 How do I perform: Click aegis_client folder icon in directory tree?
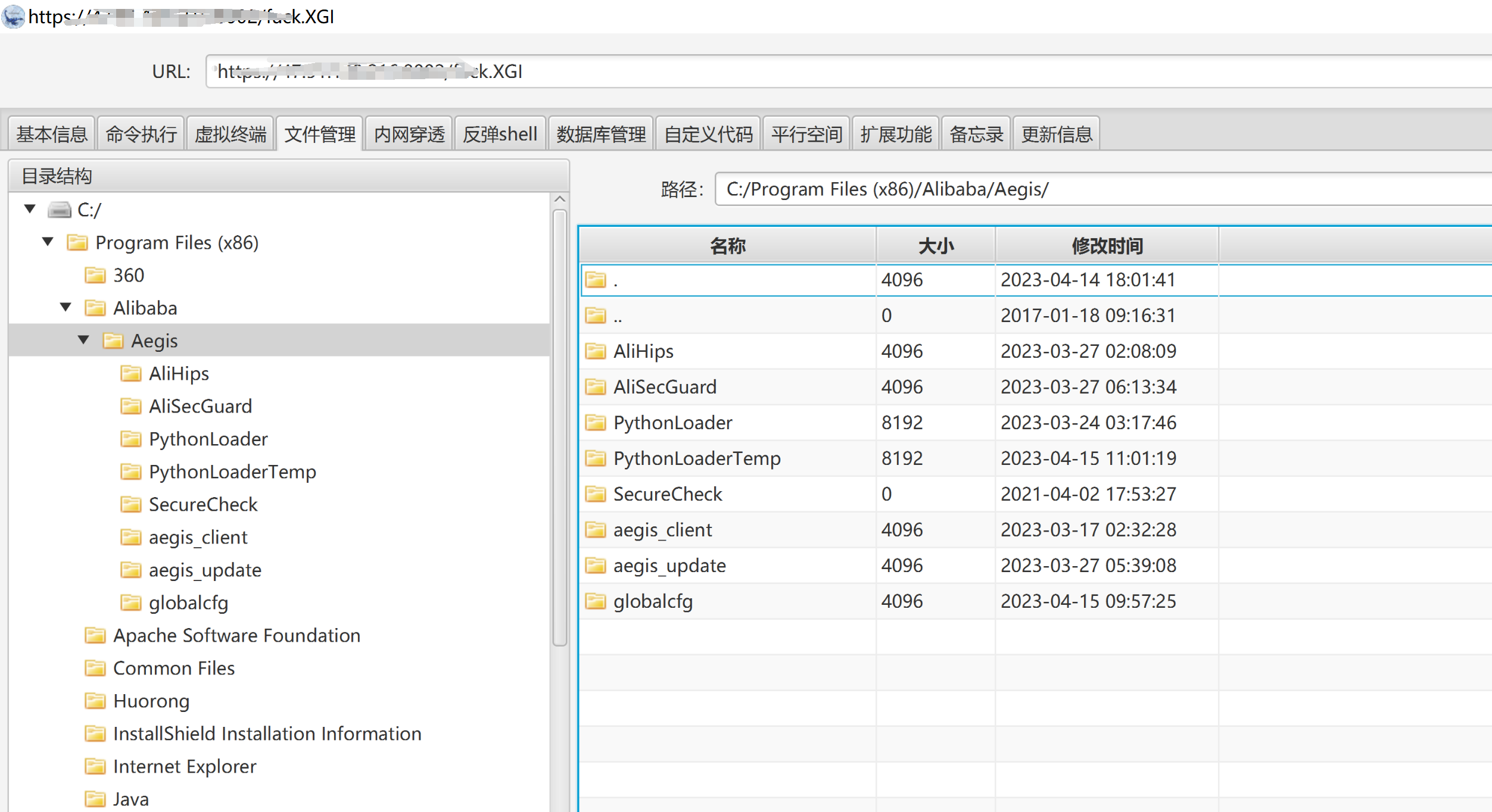130,537
